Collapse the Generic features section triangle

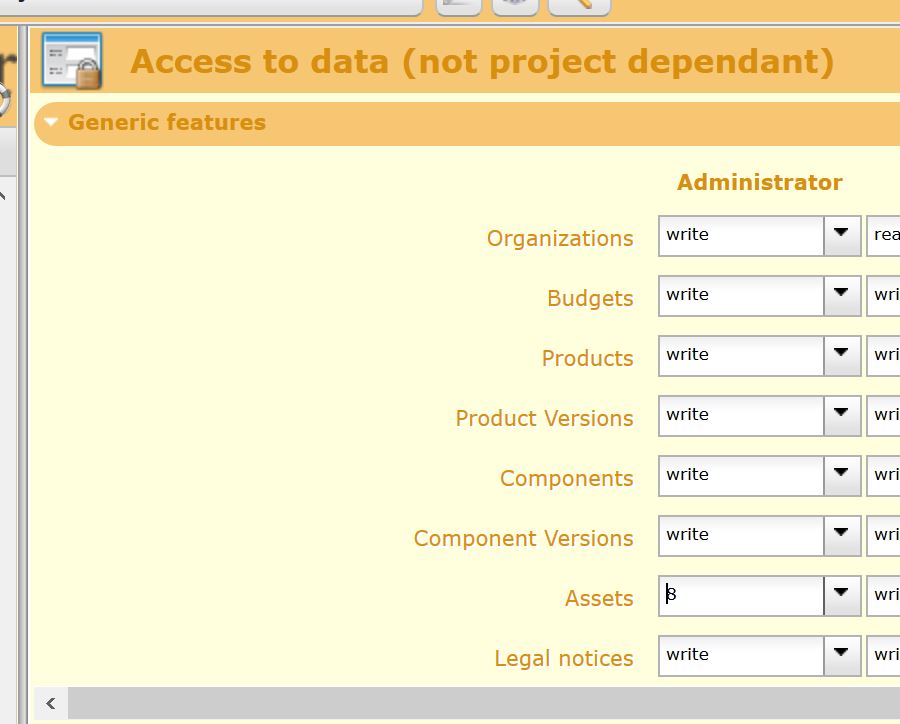52,123
